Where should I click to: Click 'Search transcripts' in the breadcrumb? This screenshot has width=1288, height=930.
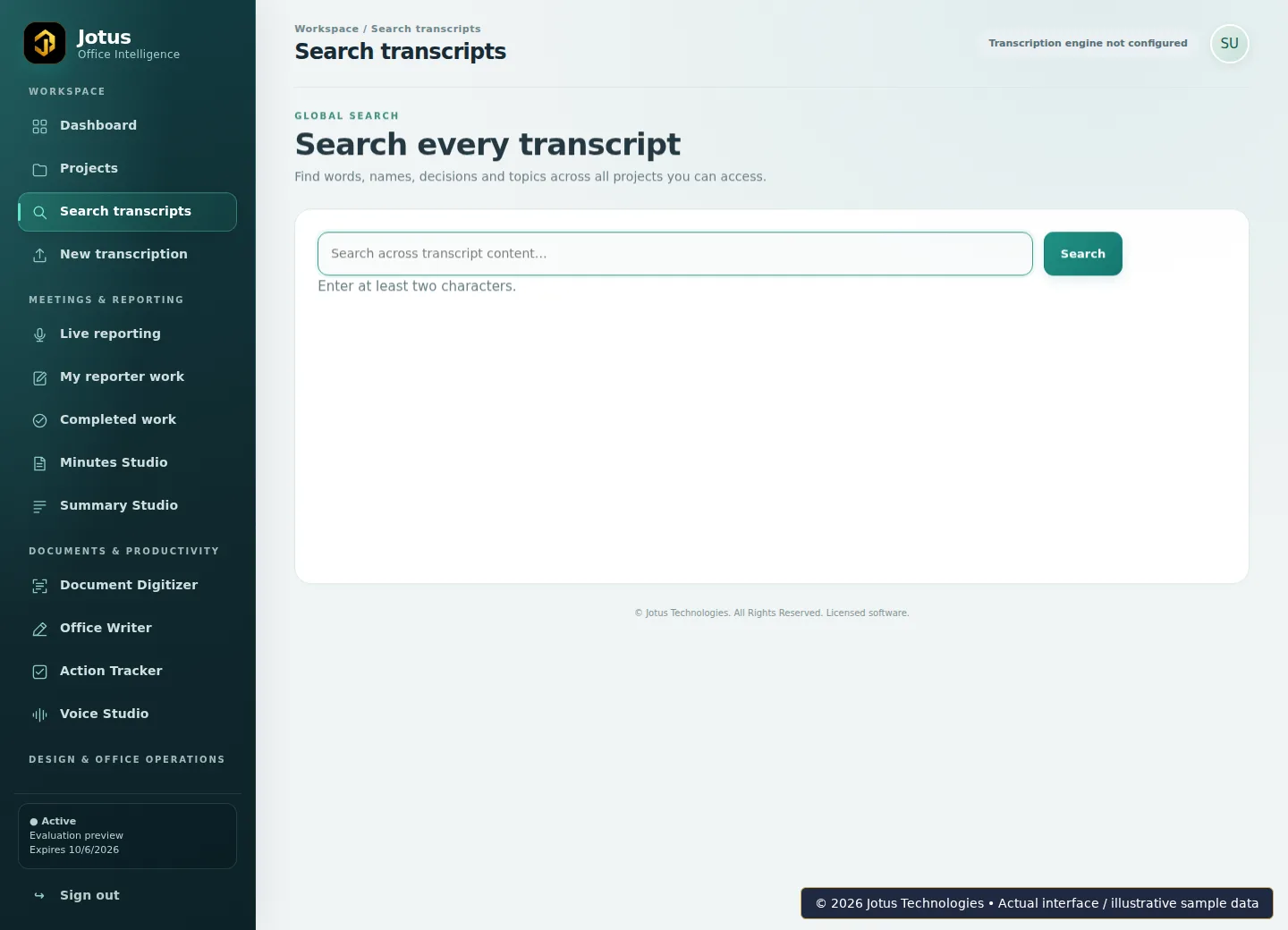426,29
